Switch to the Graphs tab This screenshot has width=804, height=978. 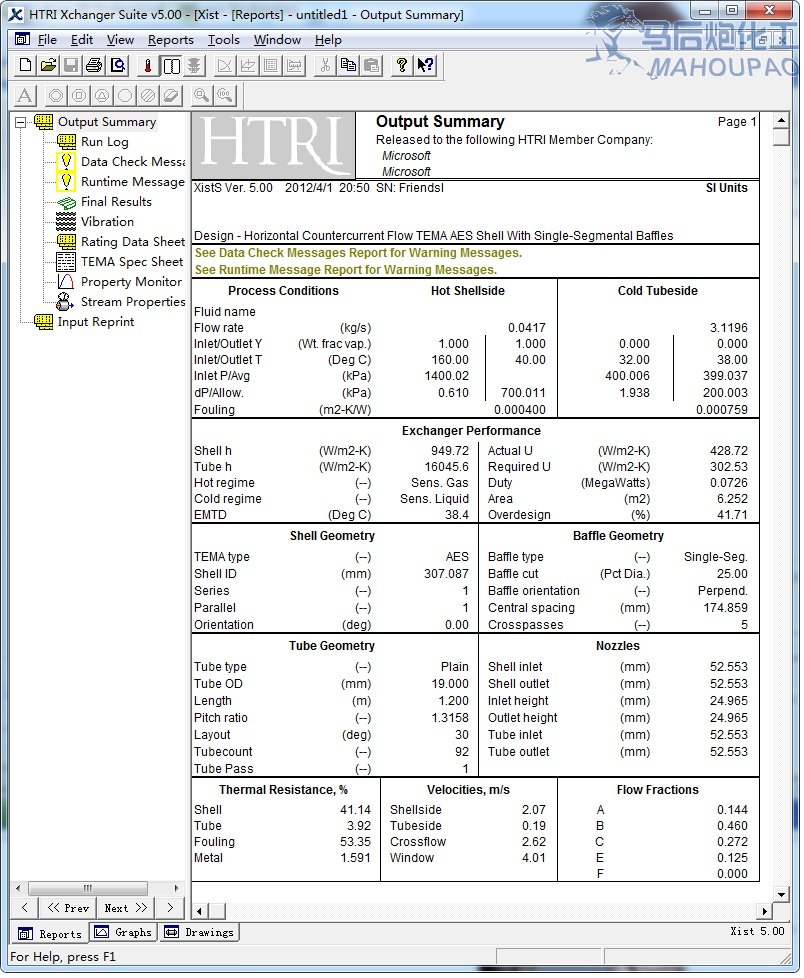point(123,932)
